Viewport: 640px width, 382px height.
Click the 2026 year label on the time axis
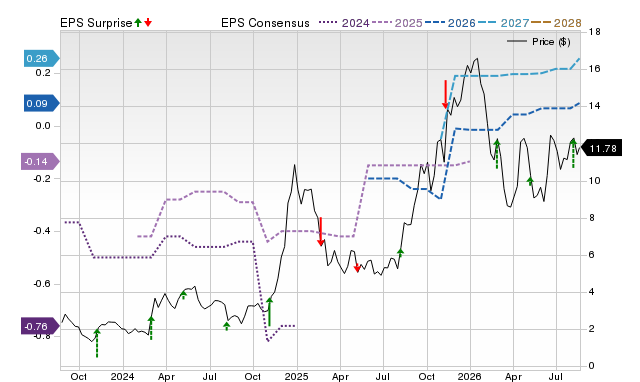pos(470,376)
